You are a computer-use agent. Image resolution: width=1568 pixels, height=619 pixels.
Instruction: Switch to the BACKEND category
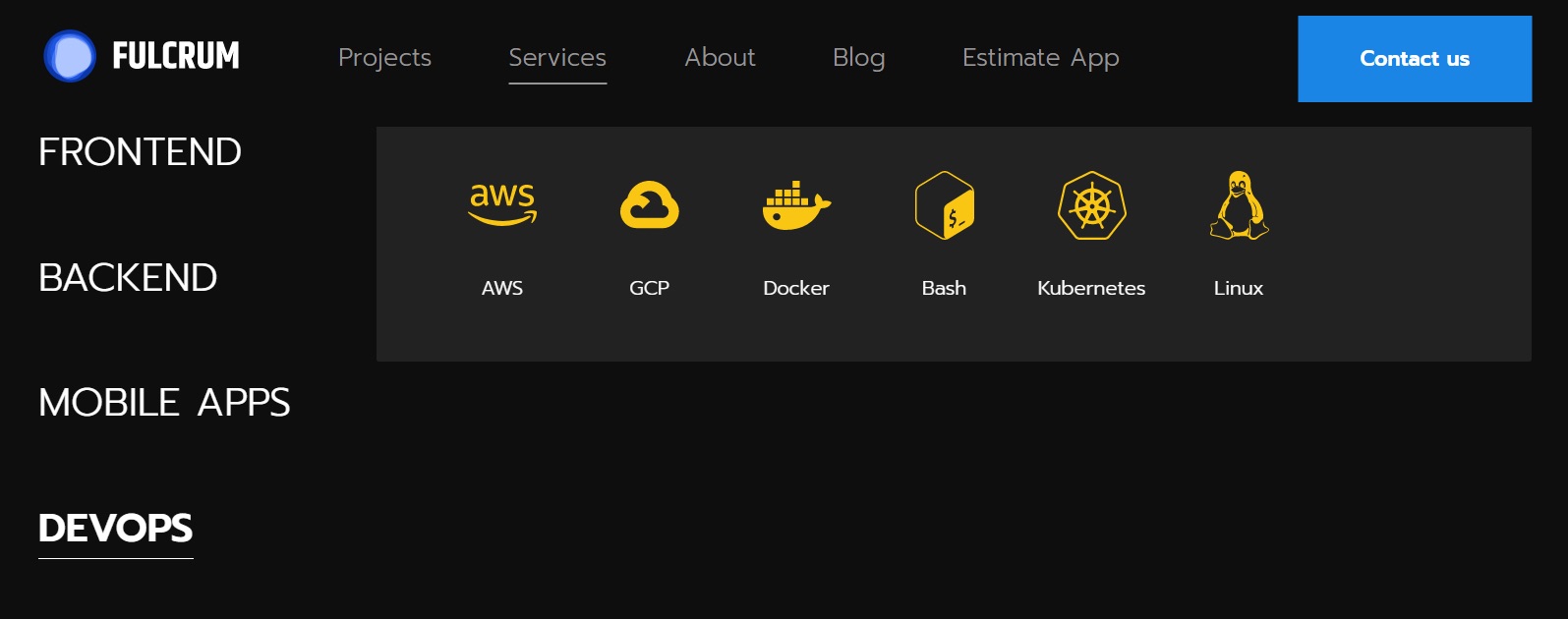(128, 278)
